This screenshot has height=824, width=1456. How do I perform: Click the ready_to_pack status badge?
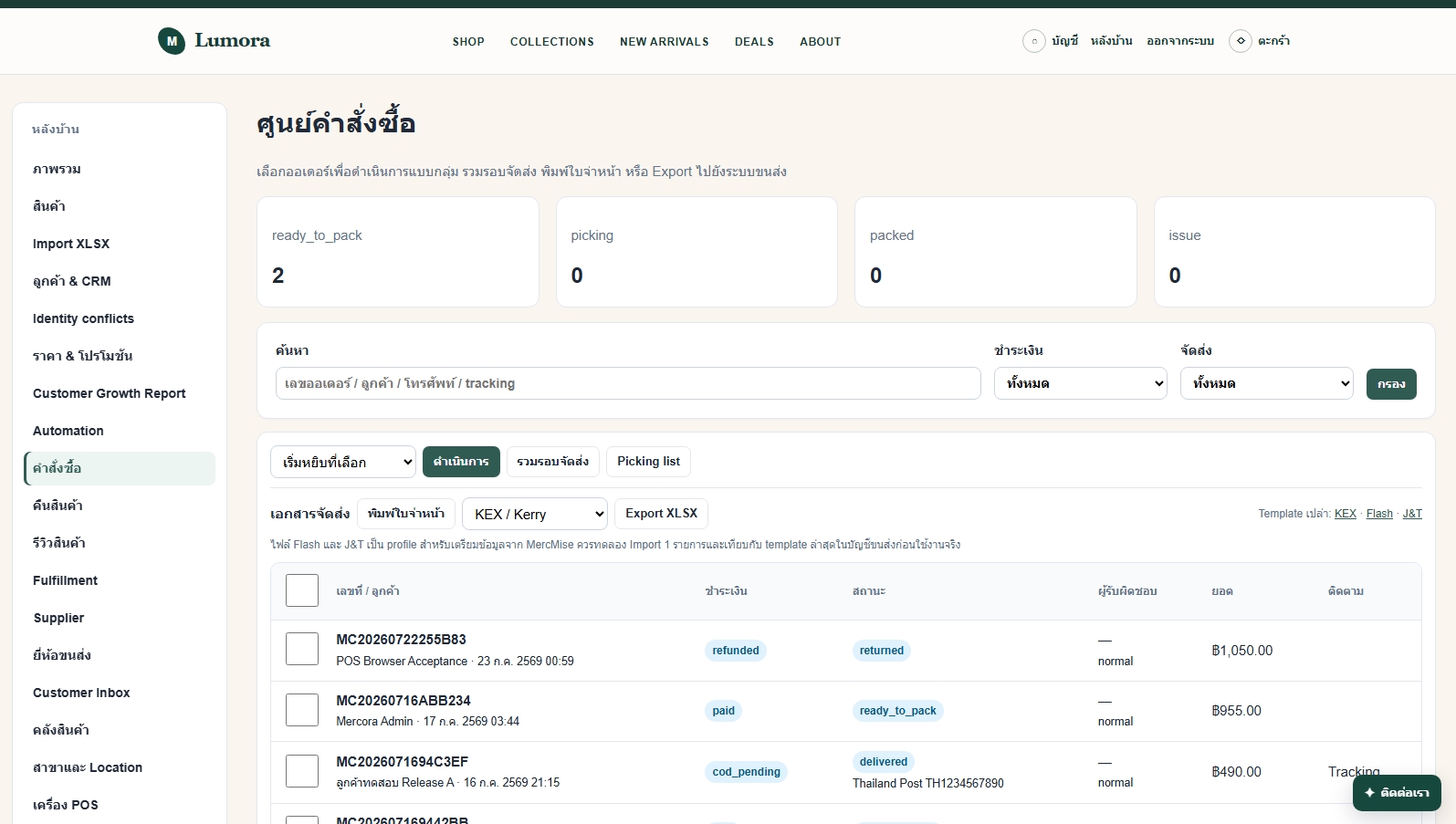pyautogui.click(x=898, y=711)
